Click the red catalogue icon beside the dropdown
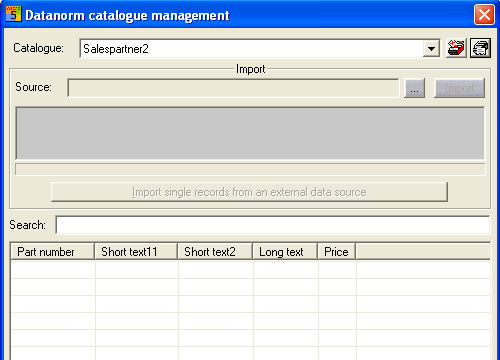Viewport: 500px width, 360px height. point(456,48)
